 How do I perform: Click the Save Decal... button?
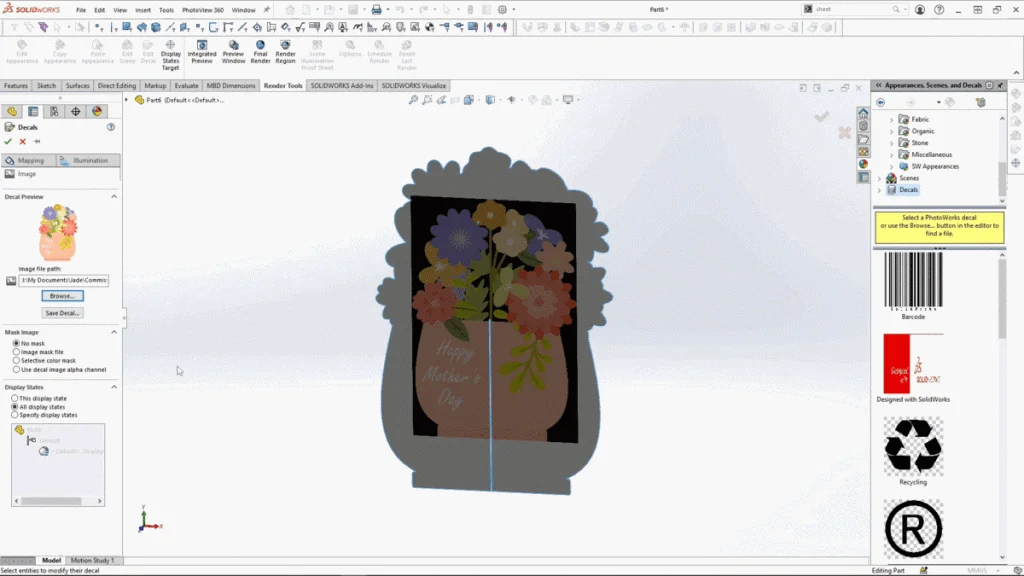pyautogui.click(x=62, y=313)
